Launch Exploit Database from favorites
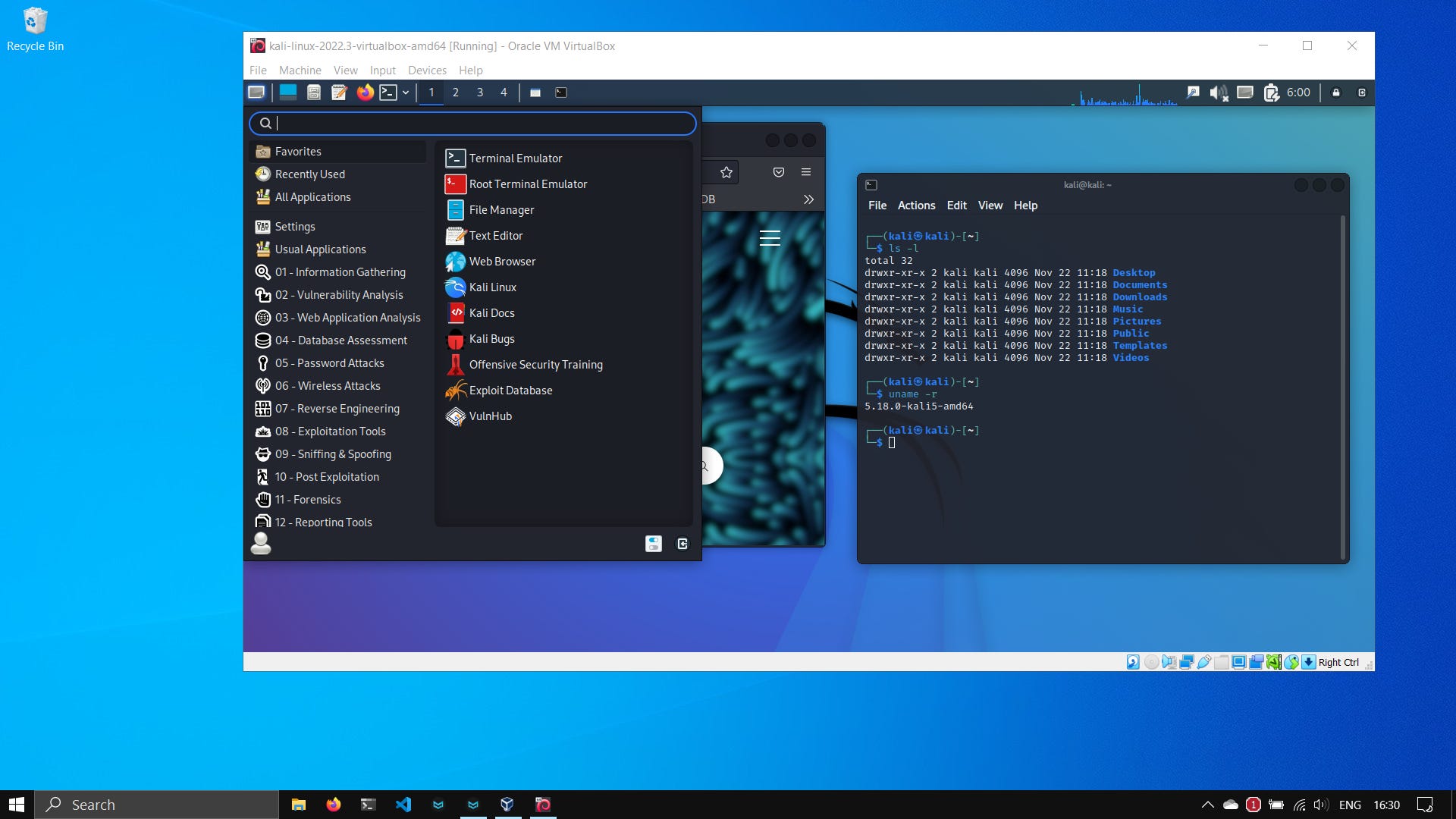The height and width of the screenshot is (819, 1456). 510,391
